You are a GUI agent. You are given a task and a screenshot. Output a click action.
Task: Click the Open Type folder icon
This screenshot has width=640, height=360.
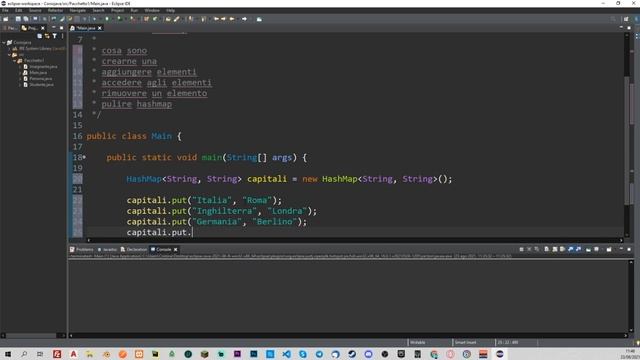point(168,19)
